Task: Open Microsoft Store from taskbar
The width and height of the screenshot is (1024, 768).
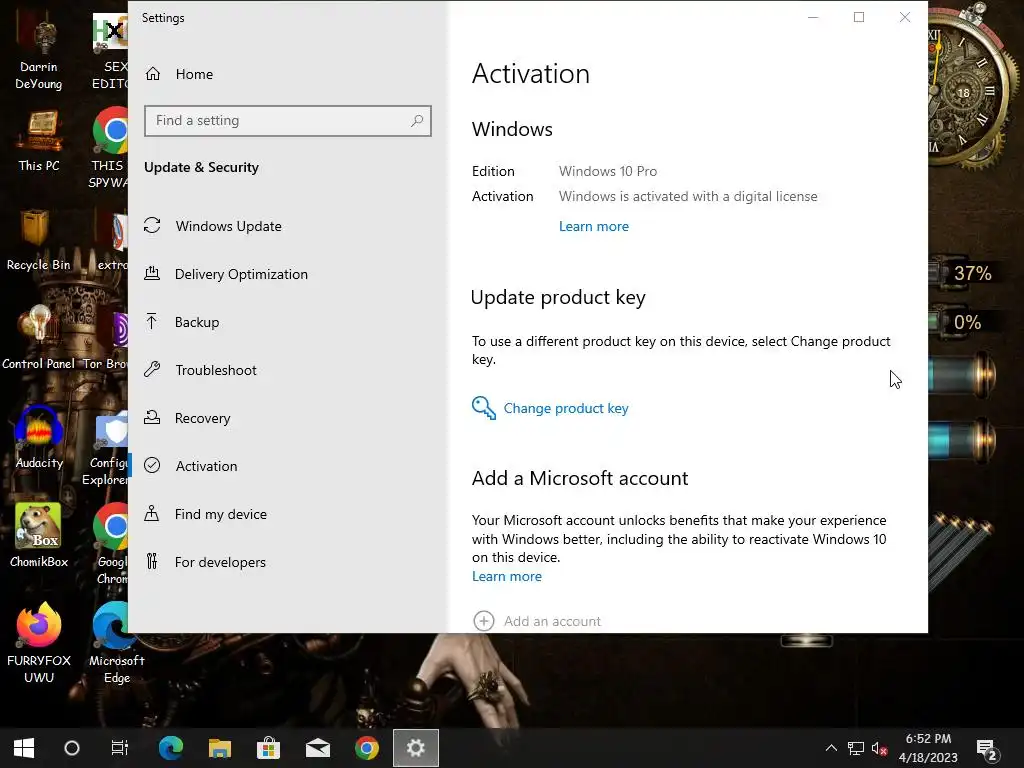Action: pyautogui.click(x=268, y=748)
